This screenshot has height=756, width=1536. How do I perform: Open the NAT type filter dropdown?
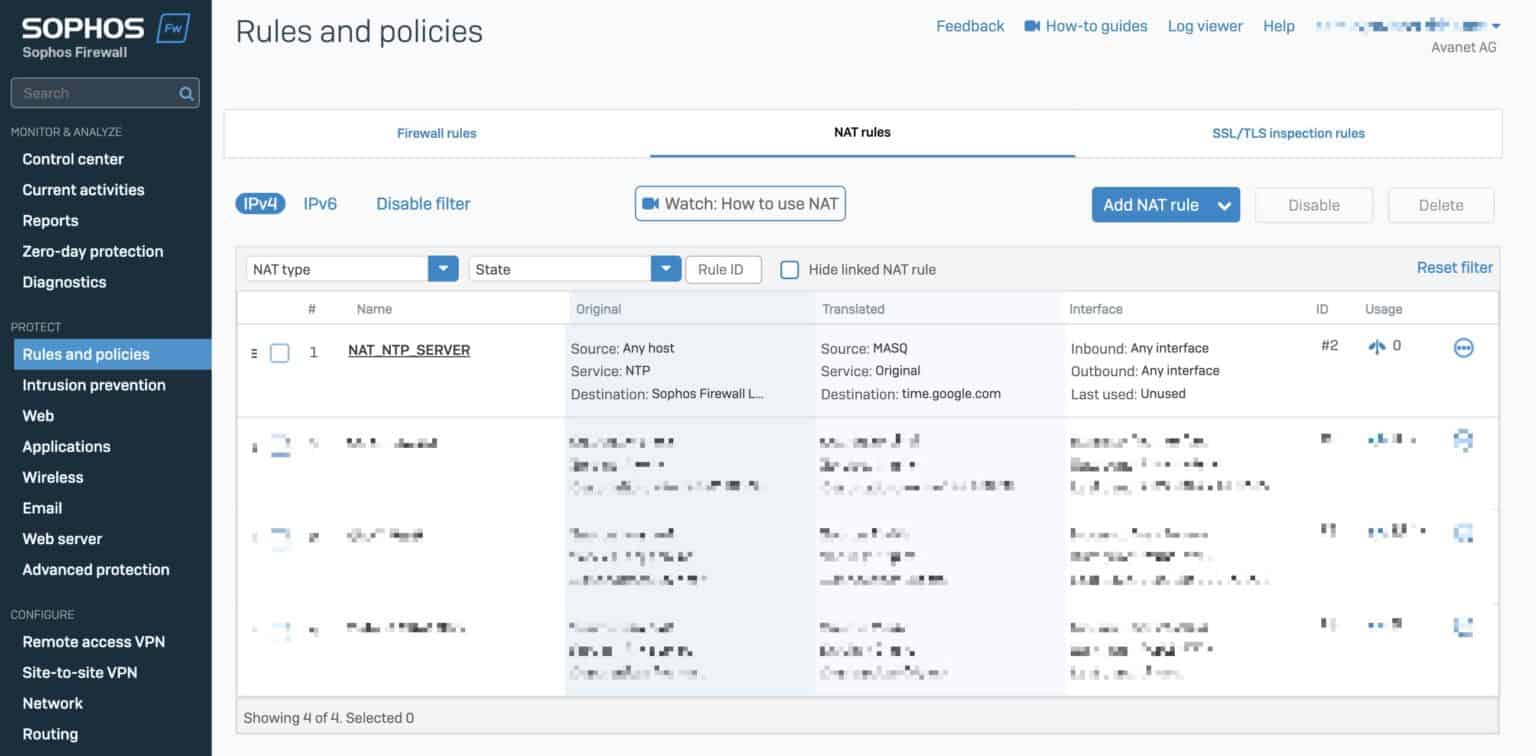pos(442,268)
